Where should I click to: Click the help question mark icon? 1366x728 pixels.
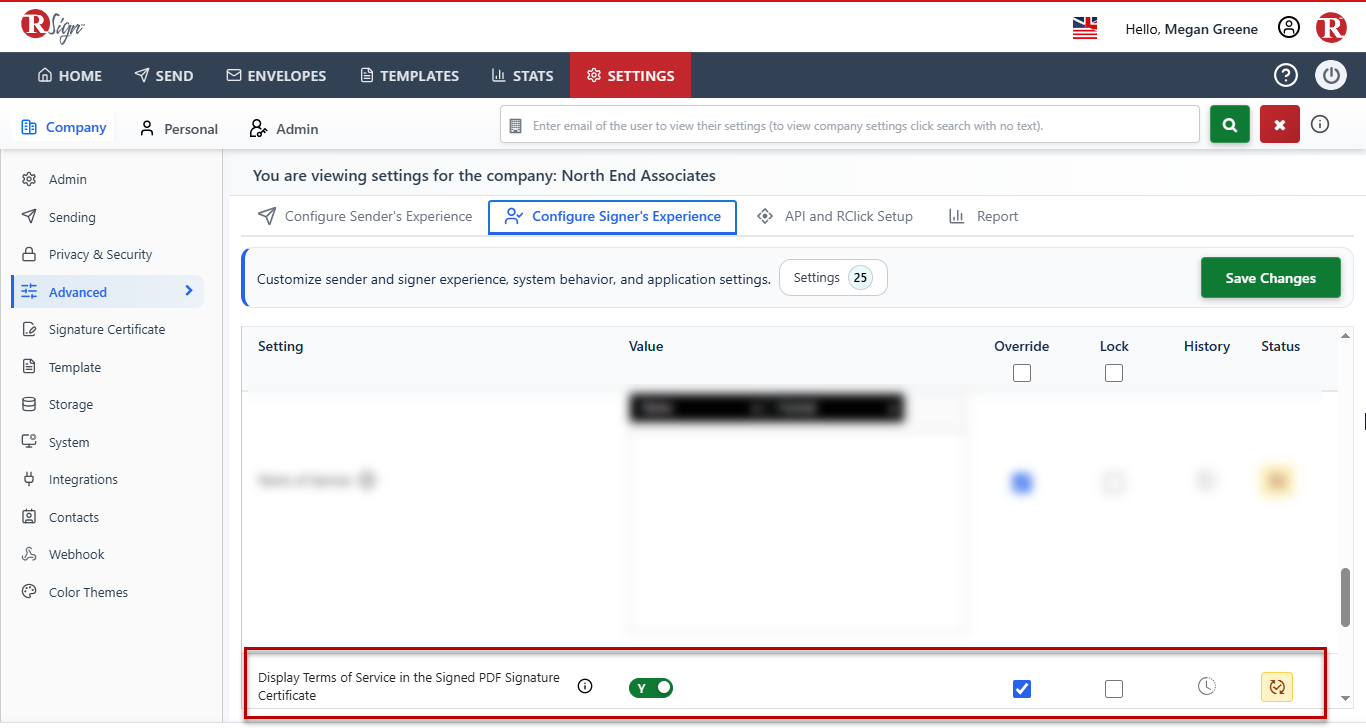[1285, 75]
